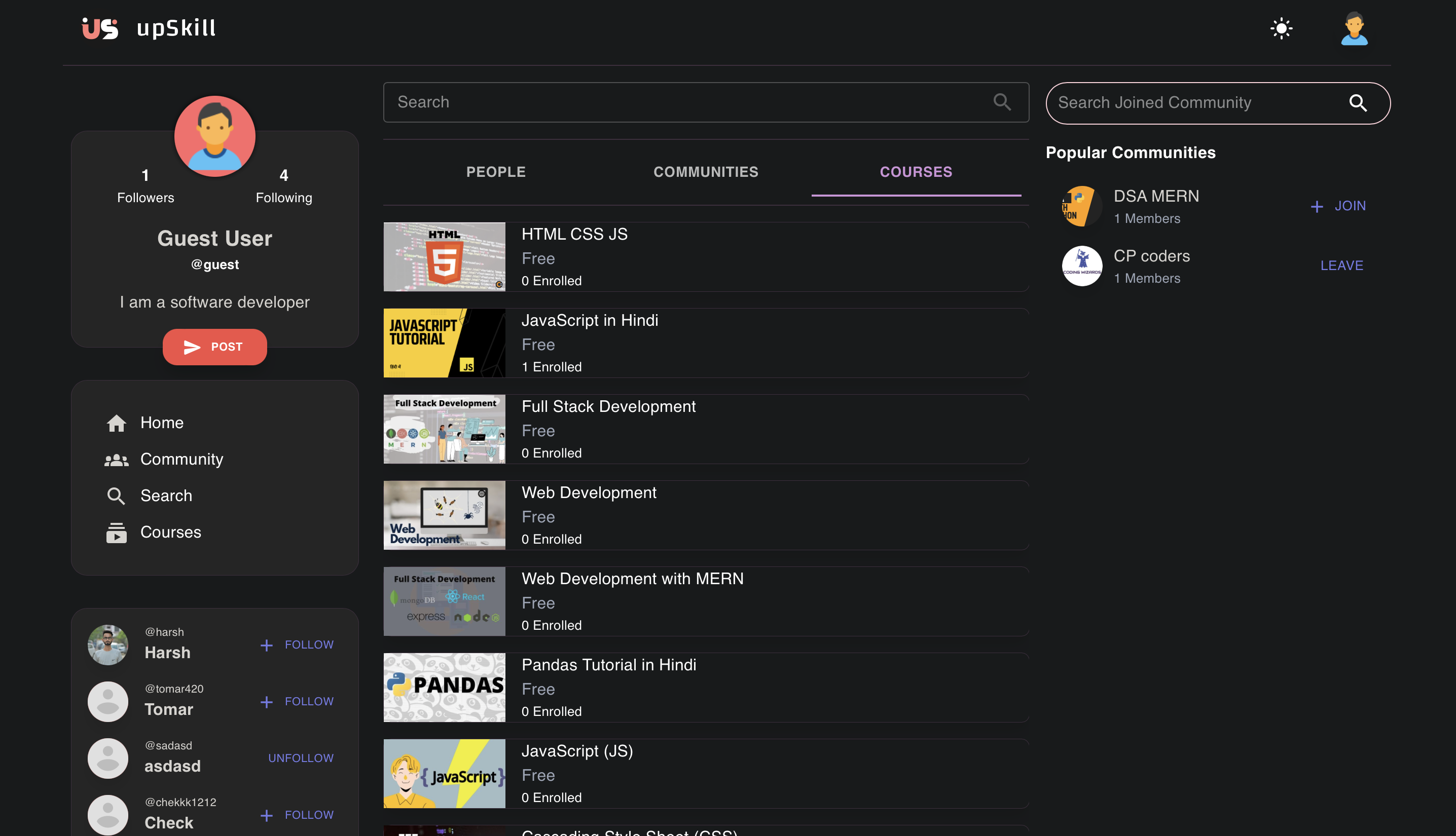1456x836 pixels.
Task: Open the JavaScript in Hindi course thumbnail
Action: point(444,343)
